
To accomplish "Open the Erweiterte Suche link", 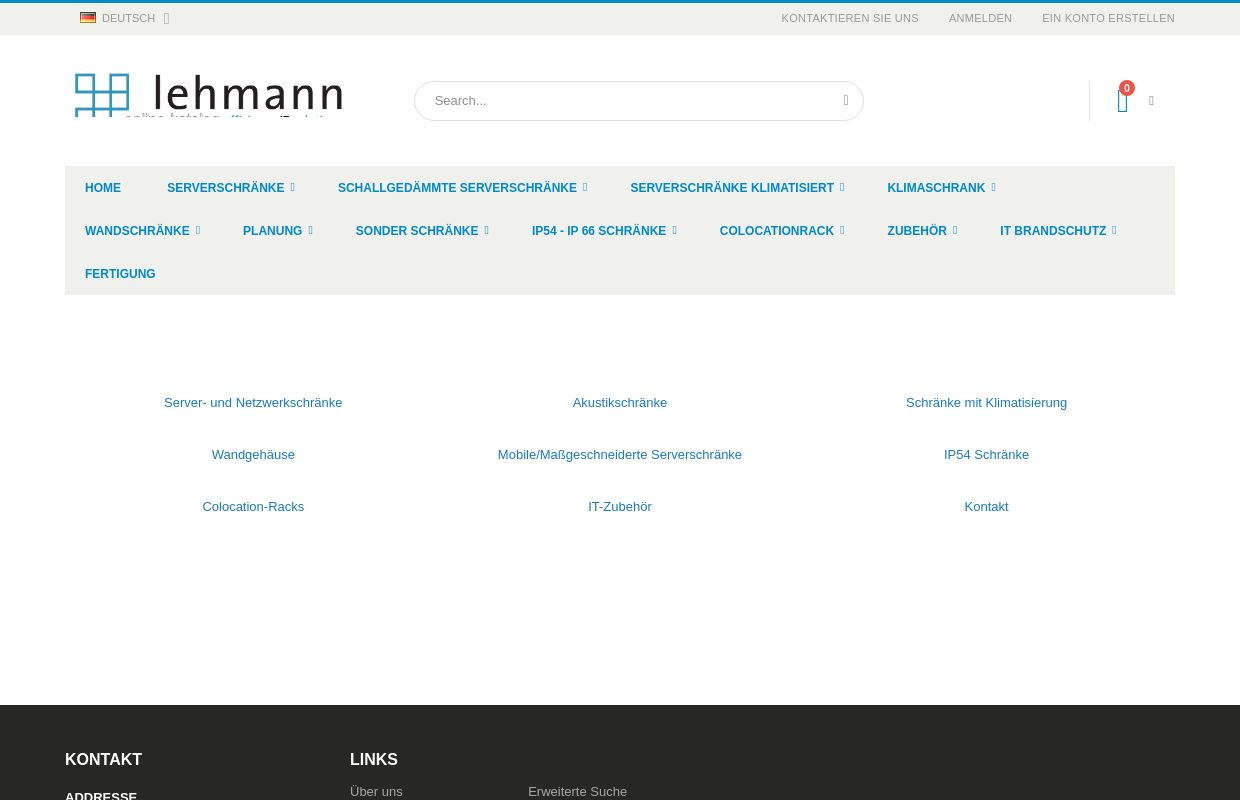I will pyautogui.click(x=578, y=791).
